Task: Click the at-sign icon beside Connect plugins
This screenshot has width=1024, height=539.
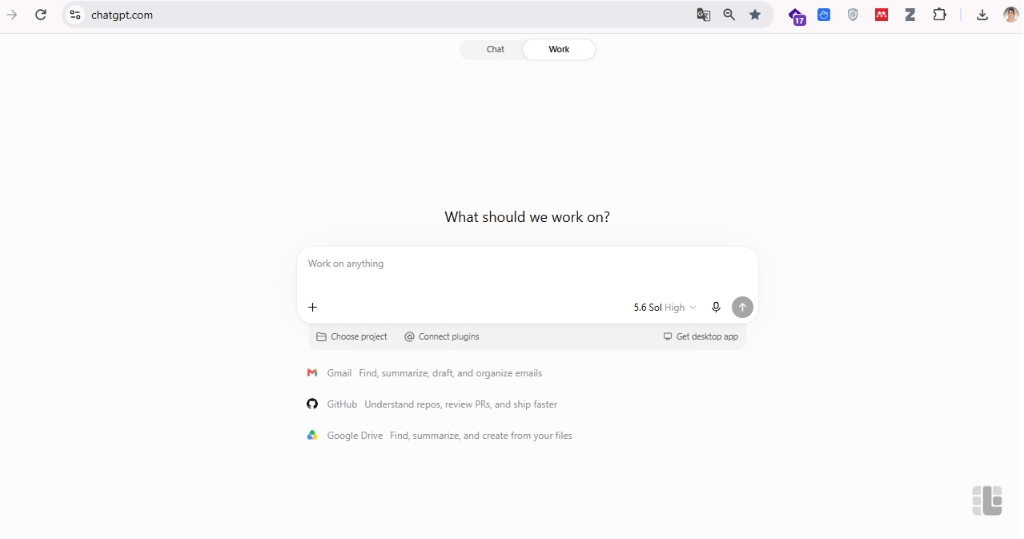Action: [x=409, y=336]
